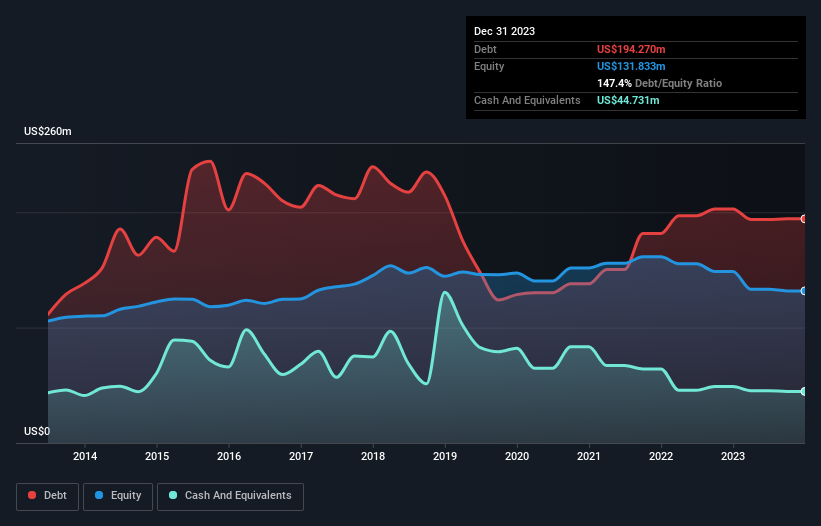Click the teal Cash And Equivalents legend dot
The width and height of the screenshot is (821, 526).
(x=173, y=495)
